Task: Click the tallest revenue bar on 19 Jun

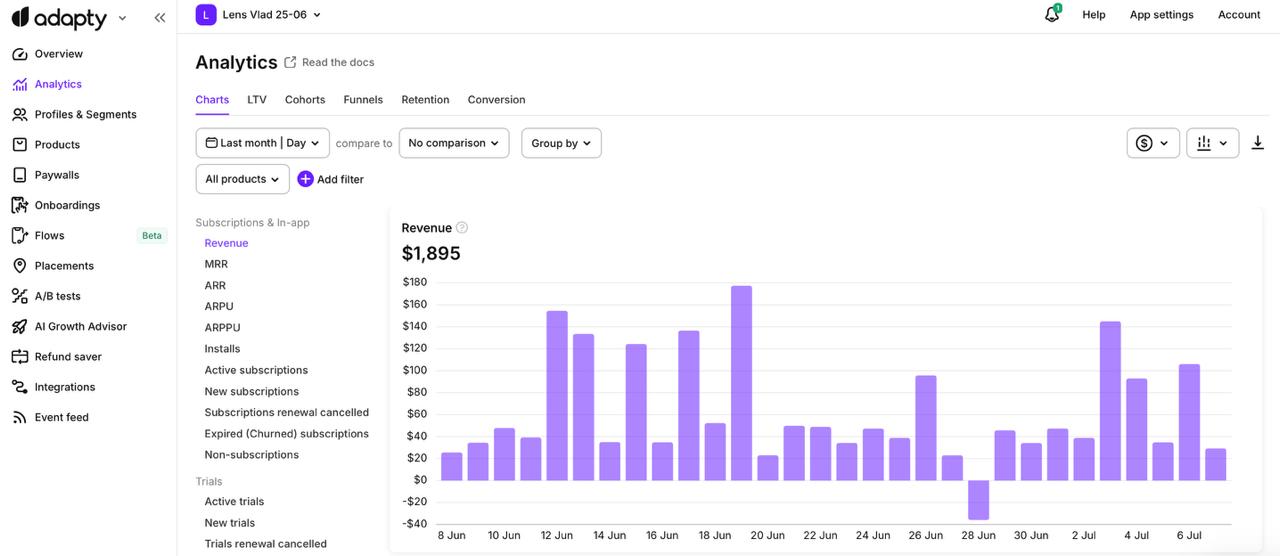Action: pyautogui.click(x=741, y=383)
